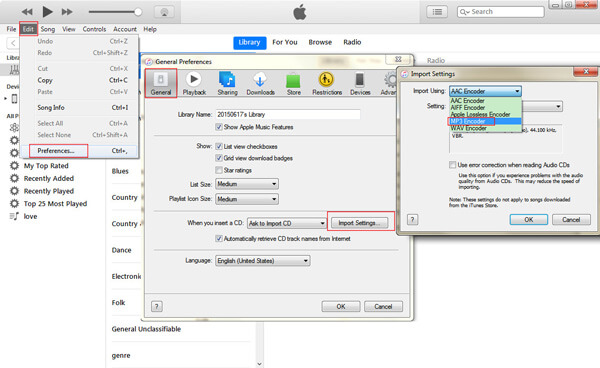Viewport: 600px width, 368px height.
Task: Open the Import Using dropdown
Action: click(x=485, y=91)
